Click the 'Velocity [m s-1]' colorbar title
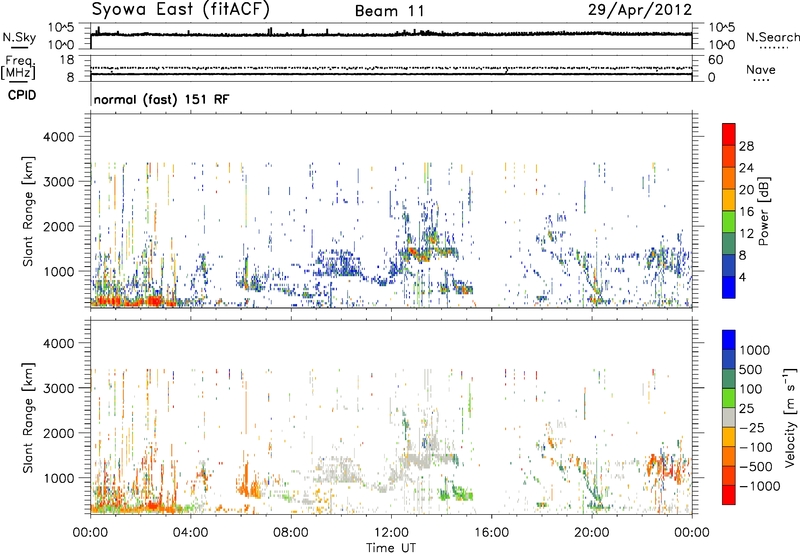 point(790,417)
